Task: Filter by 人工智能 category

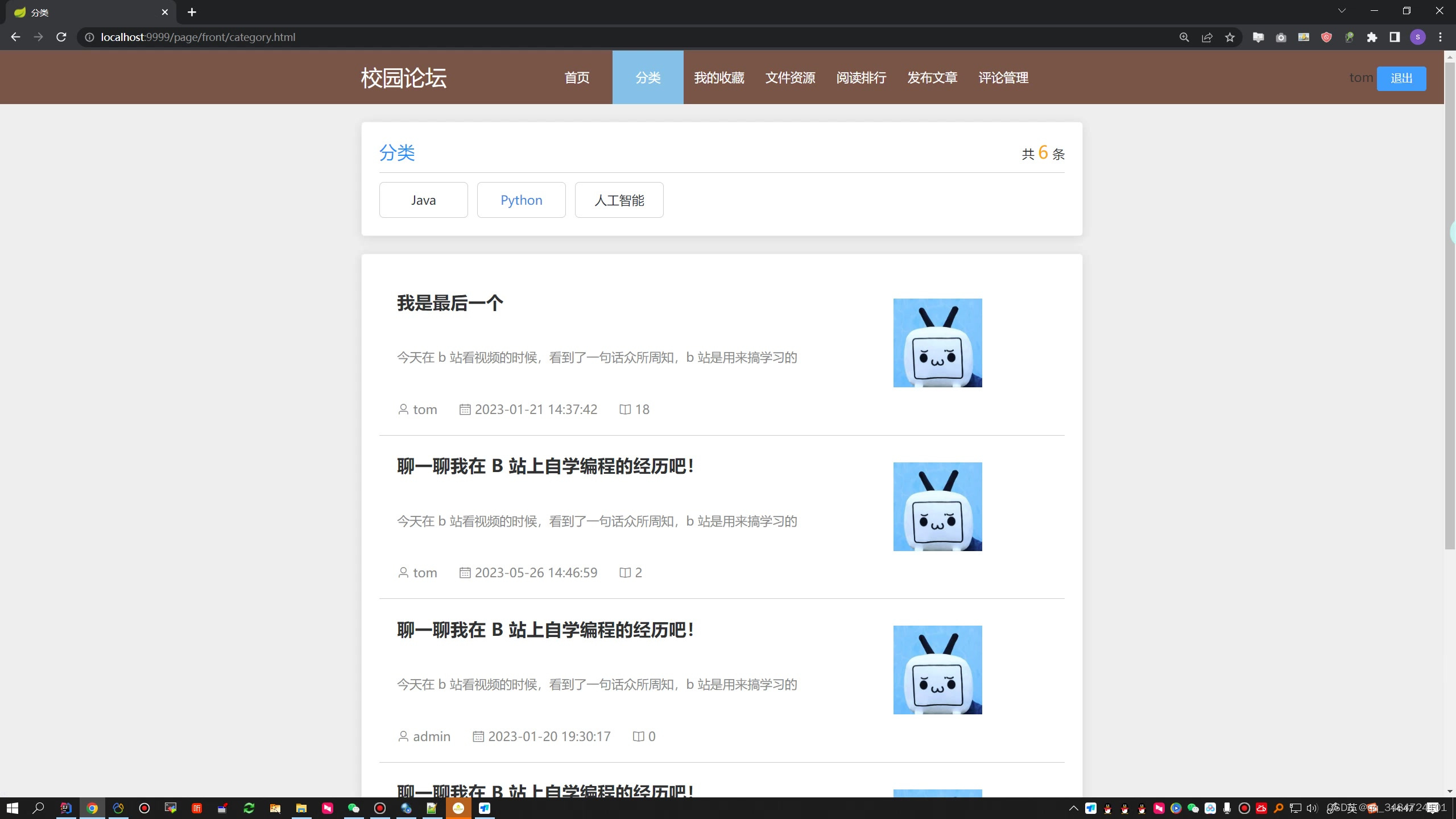Action: pos(619,200)
